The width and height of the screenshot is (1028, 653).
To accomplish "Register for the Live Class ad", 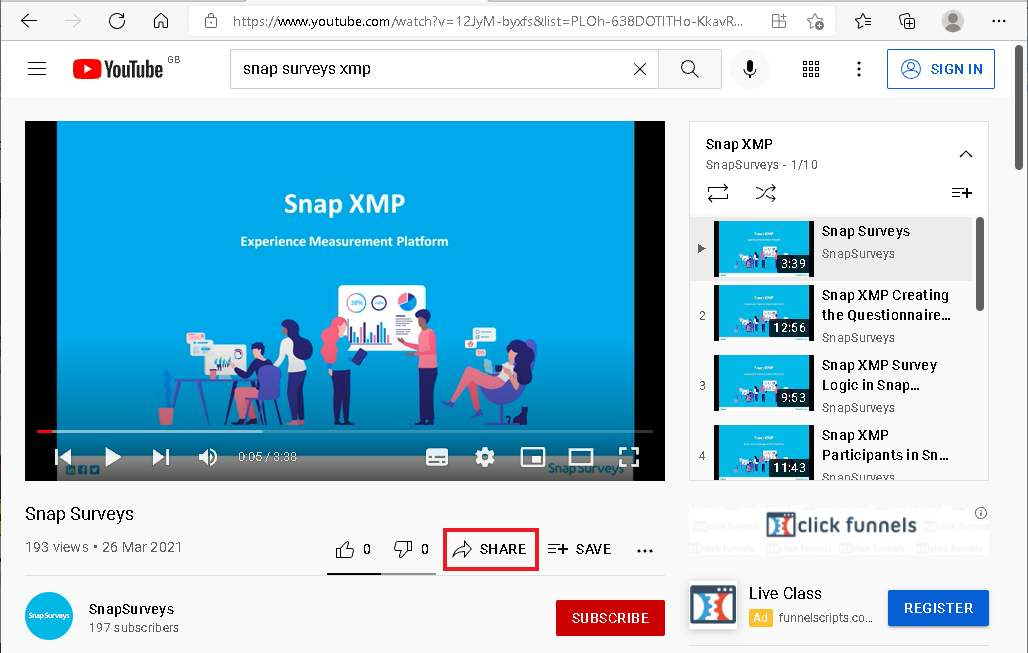I will 938,608.
